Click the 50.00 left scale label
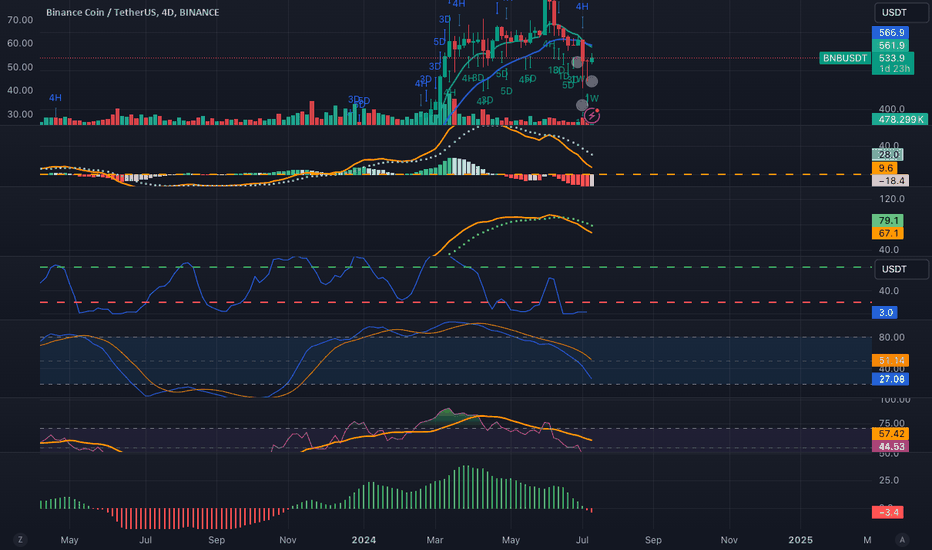This screenshot has width=932, height=550. 20,67
